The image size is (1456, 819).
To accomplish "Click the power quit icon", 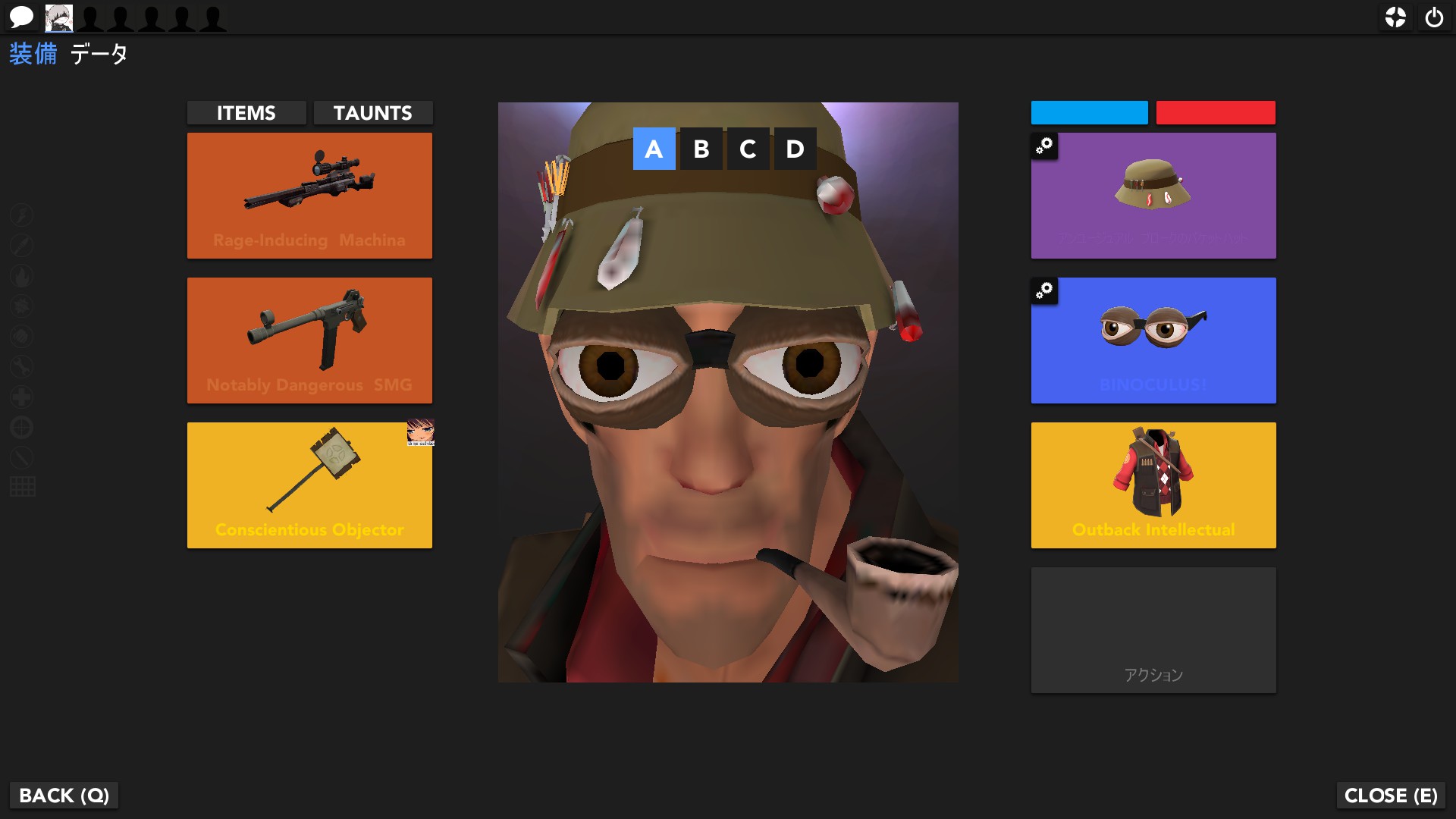I will (1434, 17).
